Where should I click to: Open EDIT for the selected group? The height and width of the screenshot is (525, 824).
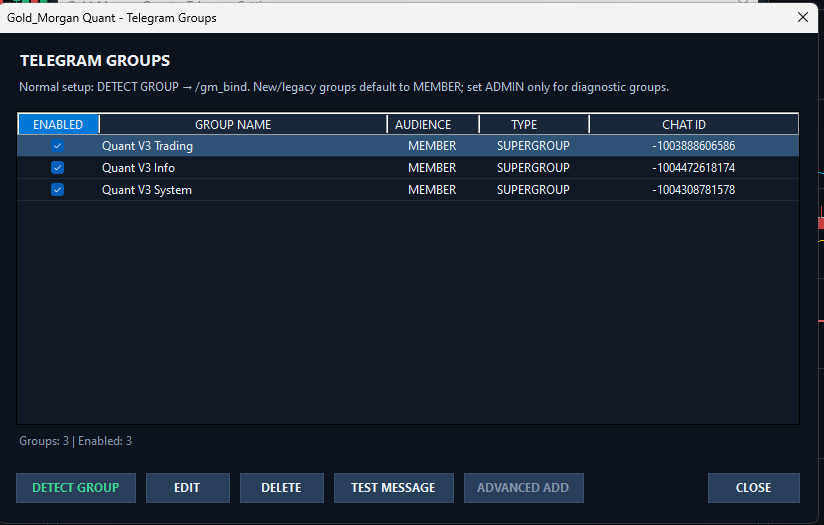[188, 488]
